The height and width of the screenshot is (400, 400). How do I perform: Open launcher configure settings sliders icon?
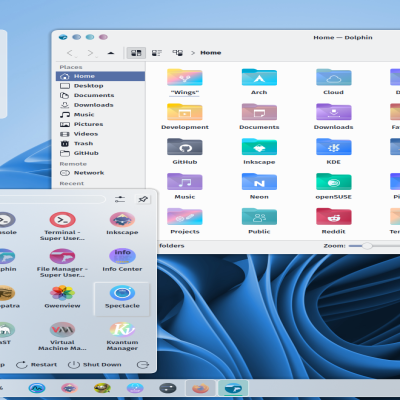click(120, 199)
